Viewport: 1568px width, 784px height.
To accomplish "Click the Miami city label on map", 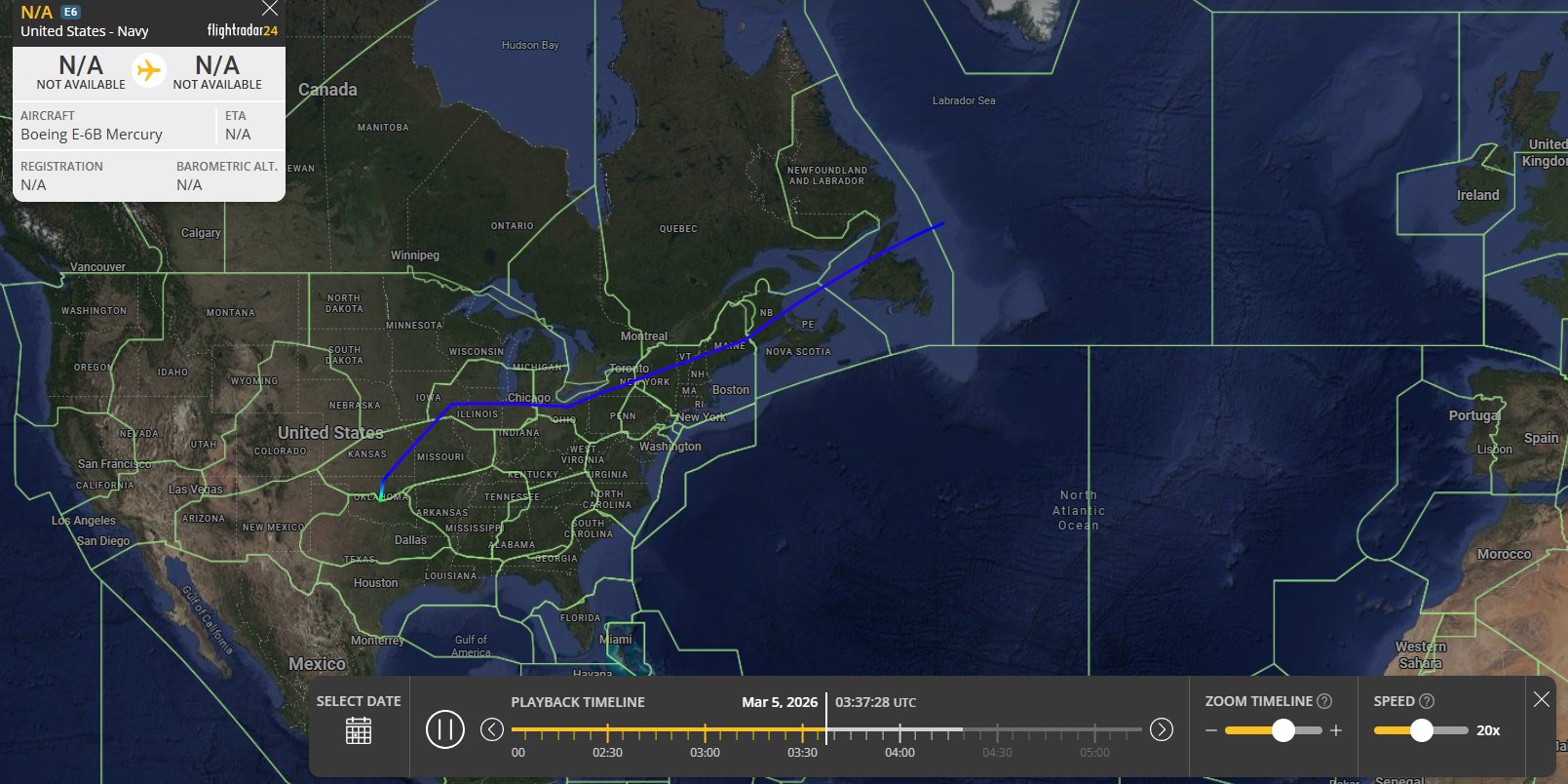I will coord(616,640).
